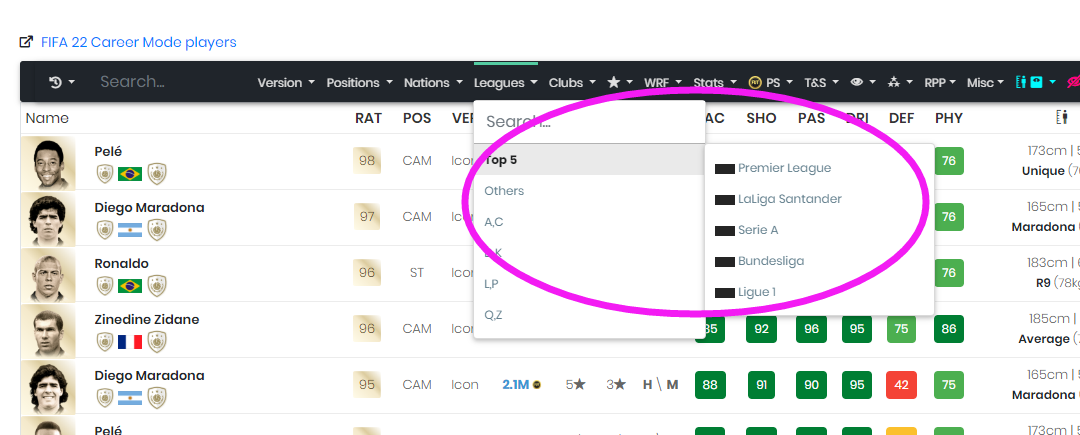
Task: Select Top 5 league group
Action: click(589, 160)
